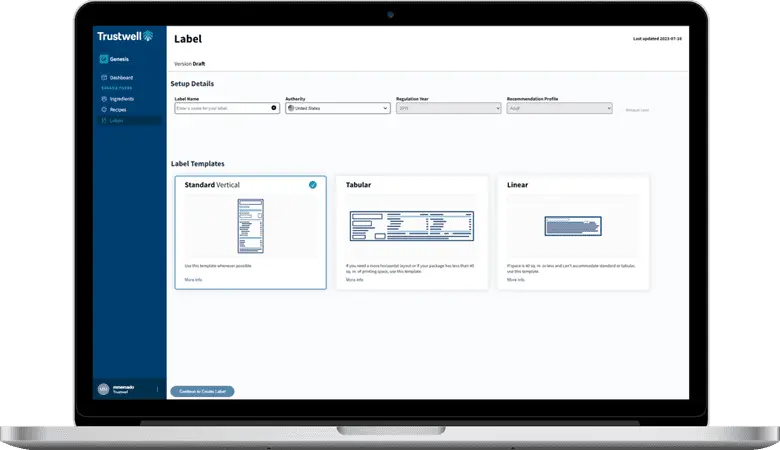
Task: Click the user avatar in sidebar footer
Action: point(103,389)
